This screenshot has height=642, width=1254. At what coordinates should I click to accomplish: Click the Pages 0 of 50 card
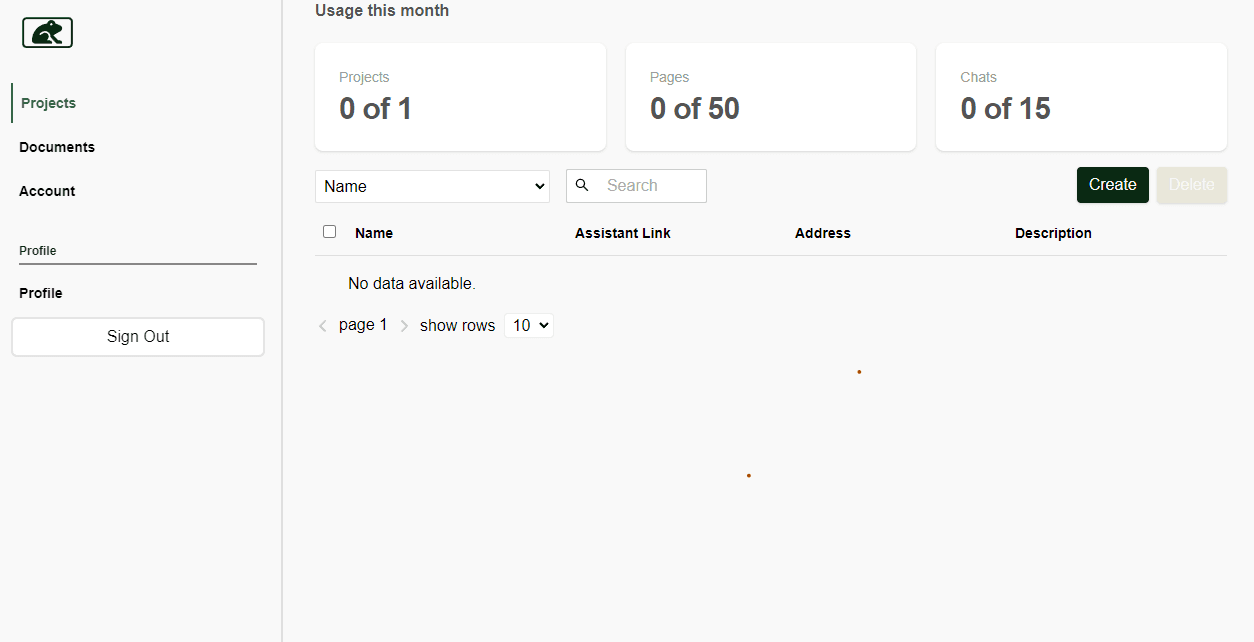(771, 97)
